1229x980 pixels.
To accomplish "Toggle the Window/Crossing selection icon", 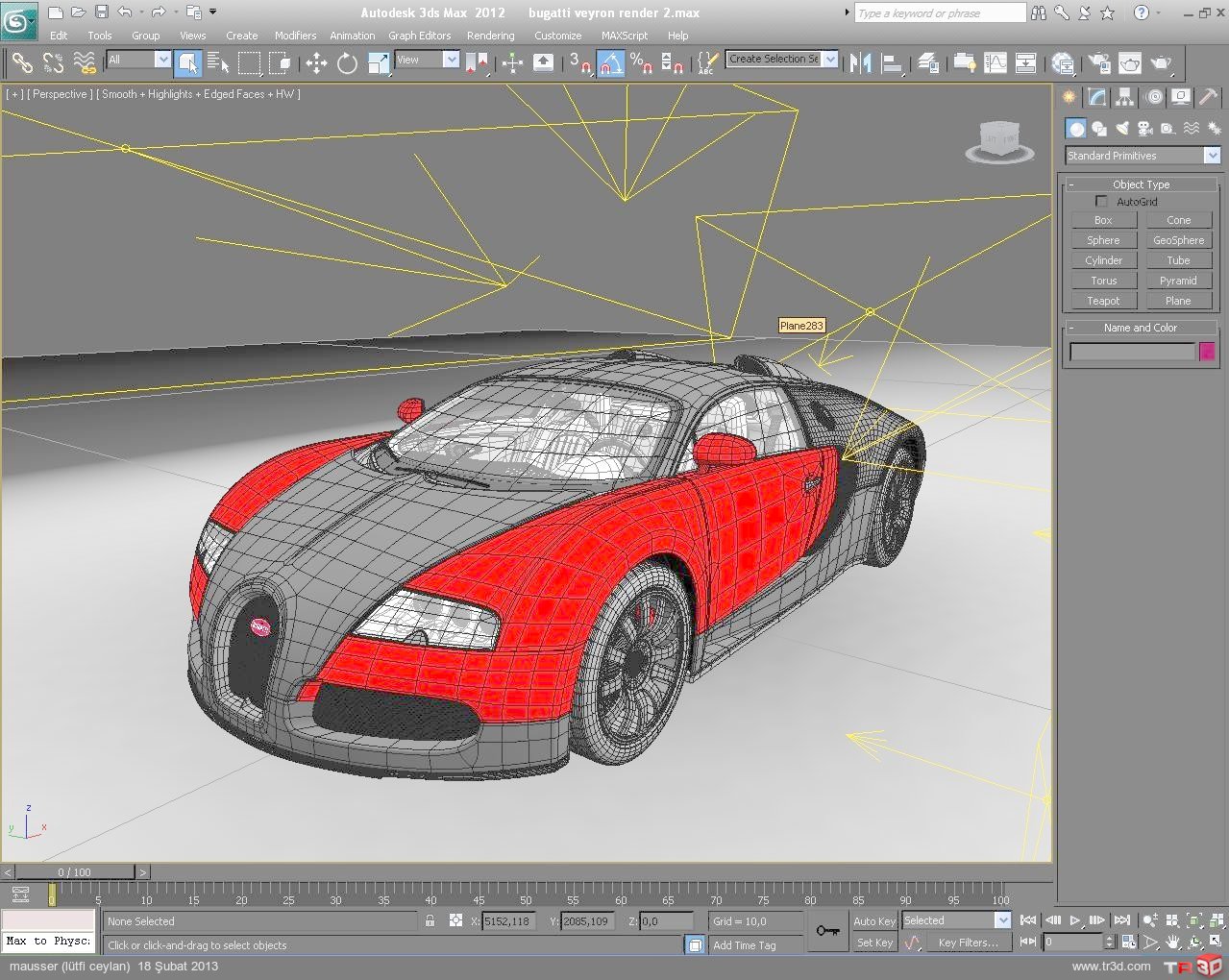I will (x=280, y=63).
